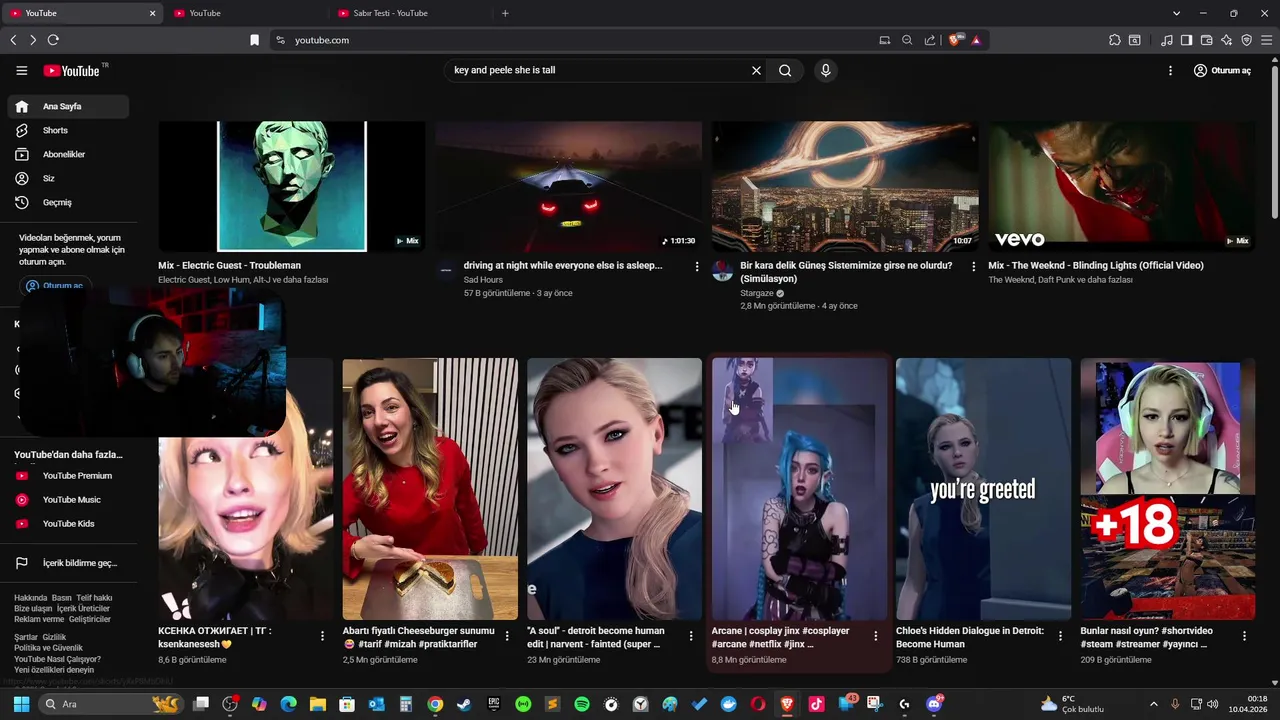Clear the search box text with the X
This screenshot has width=1280, height=720.
pyautogui.click(x=756, y=70)
